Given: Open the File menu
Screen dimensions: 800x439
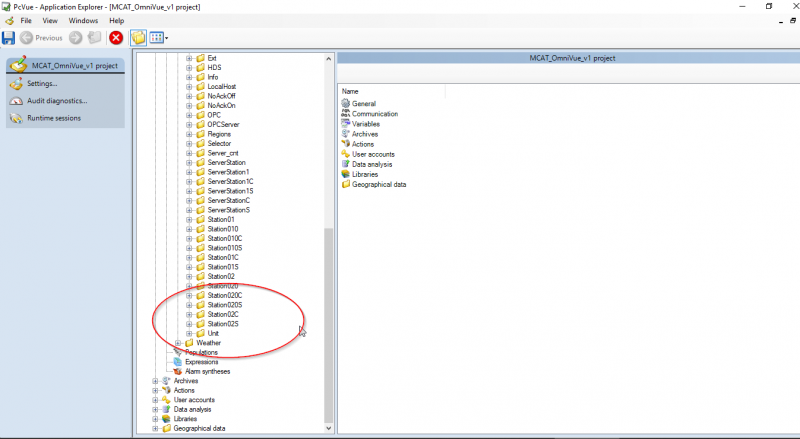Looking at the screenshot, I should coord(26,21).
